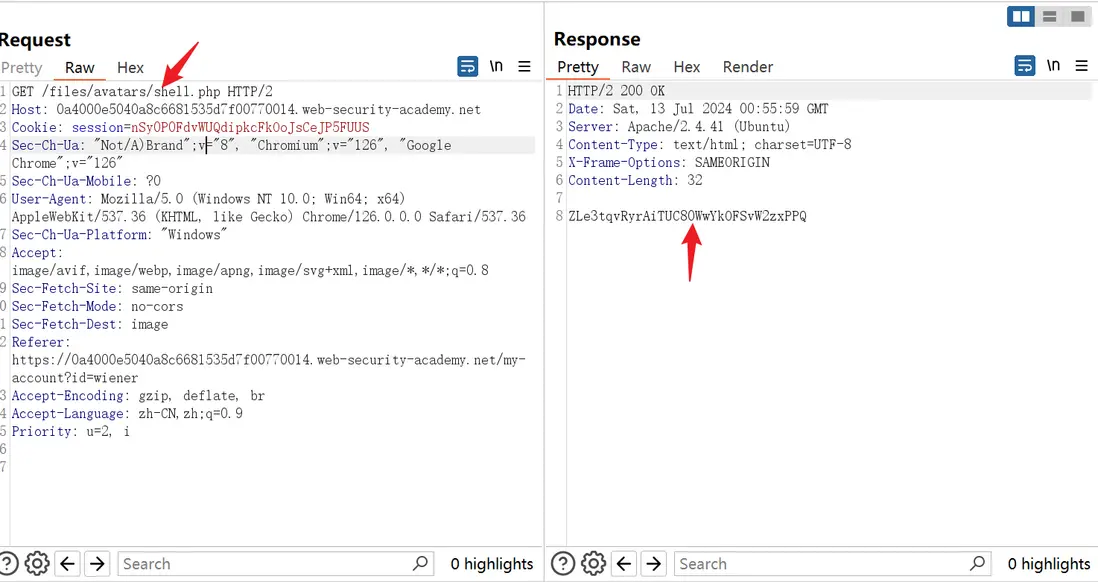The height and width of the screenshot is (582, 1098).
Task: Go to previous match in Request search
Action: [x=68, y=564]
